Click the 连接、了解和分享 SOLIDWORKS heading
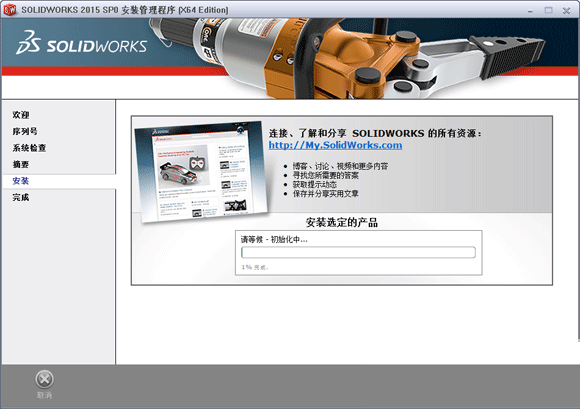Viewport: 580px width, 409px height. [375, 133]
